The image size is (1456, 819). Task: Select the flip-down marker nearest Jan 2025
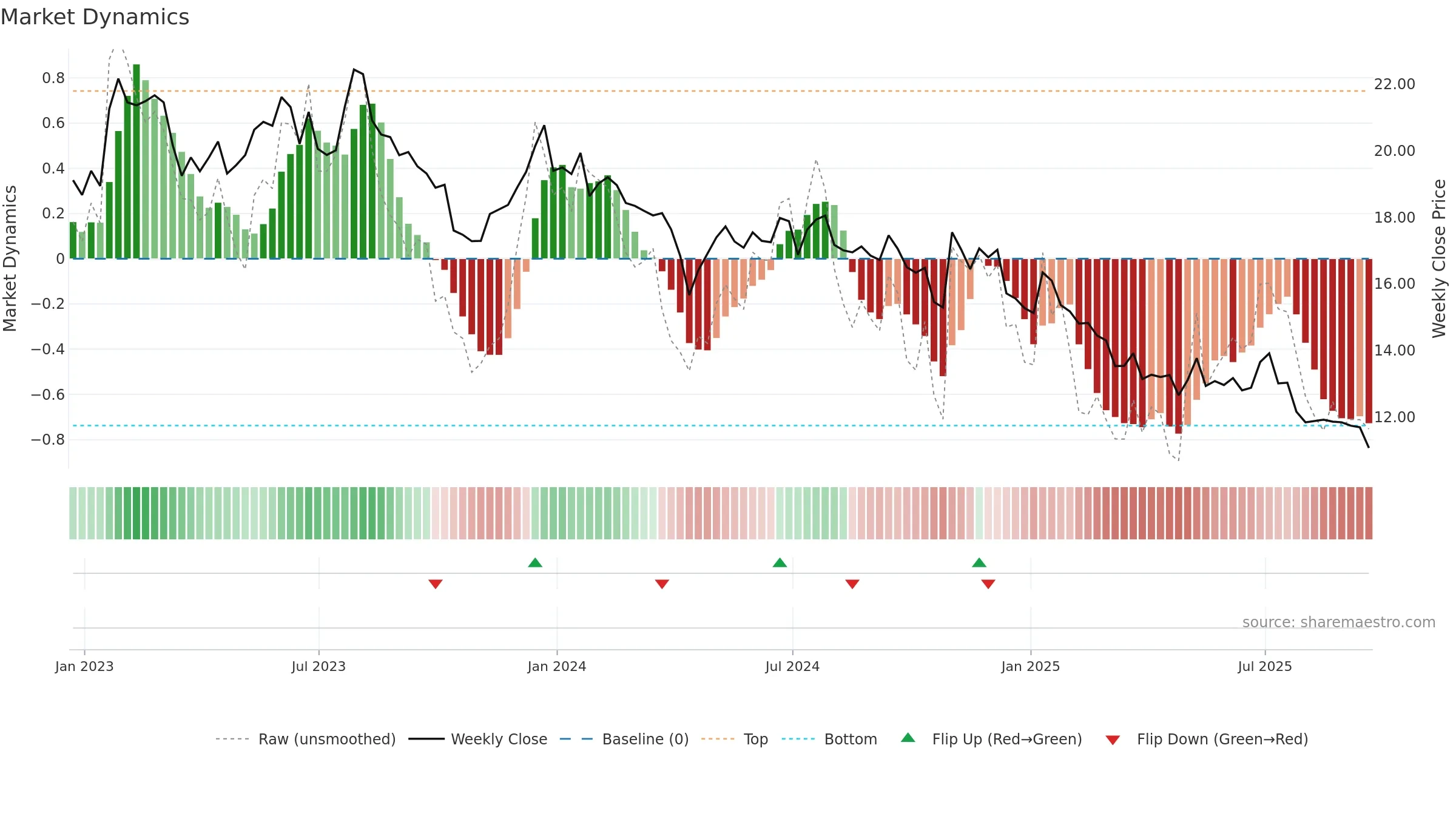point(988,584)
